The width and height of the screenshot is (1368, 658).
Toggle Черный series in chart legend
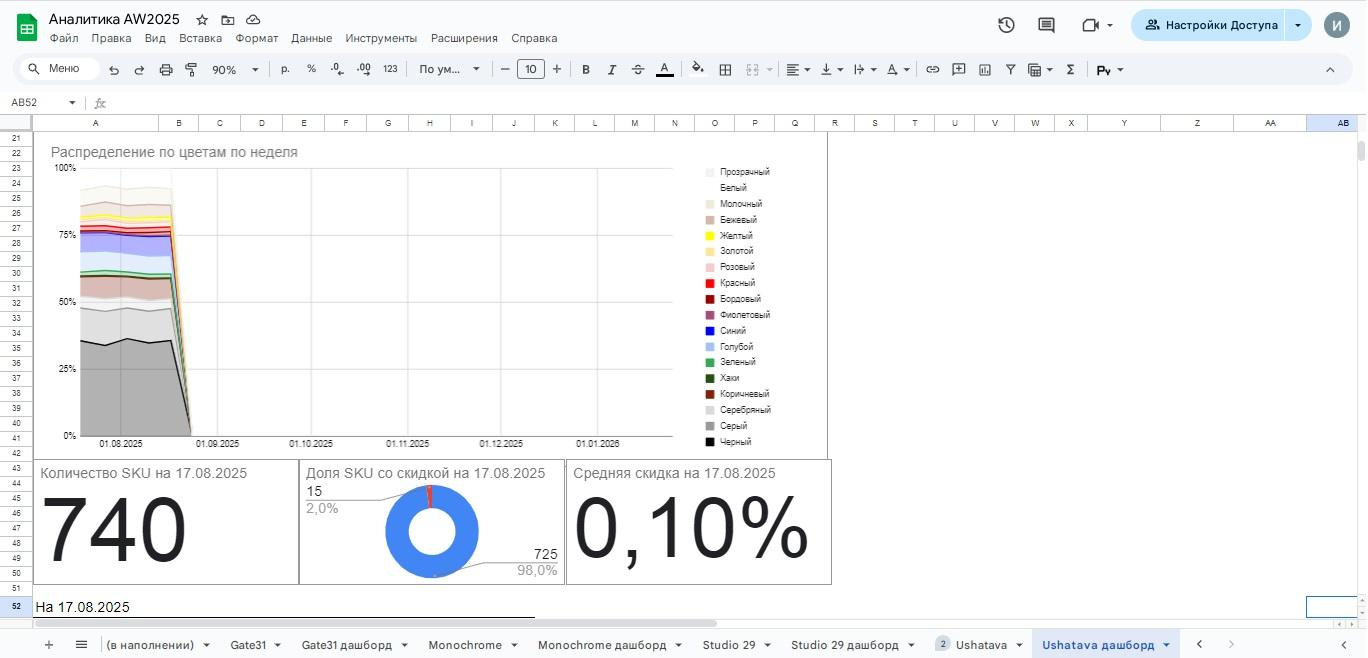pyautogui.click(x=728, y=442)
